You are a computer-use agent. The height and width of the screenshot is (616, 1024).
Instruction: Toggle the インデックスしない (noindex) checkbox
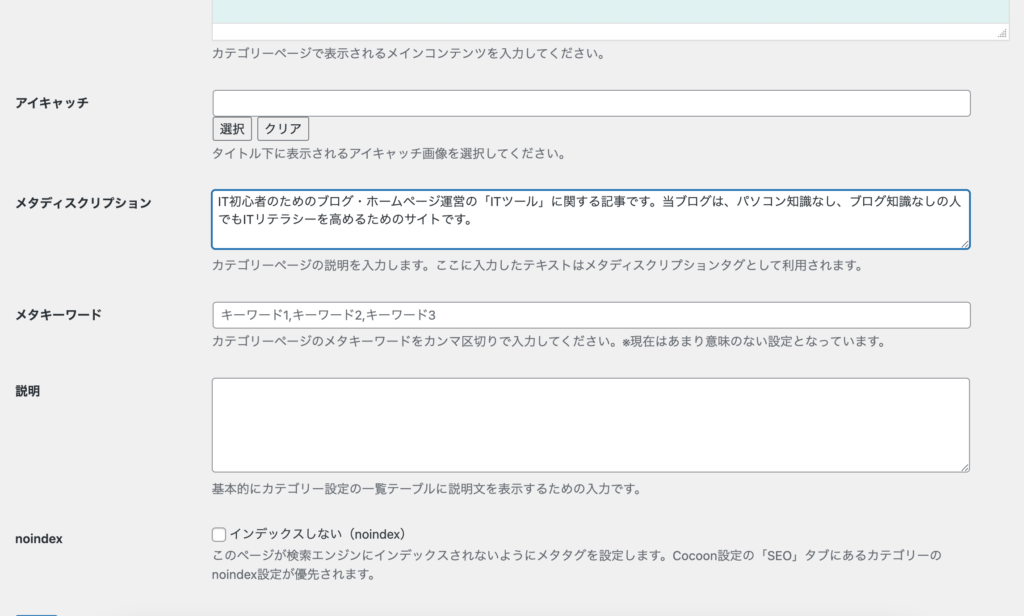(x=219, y=534)
